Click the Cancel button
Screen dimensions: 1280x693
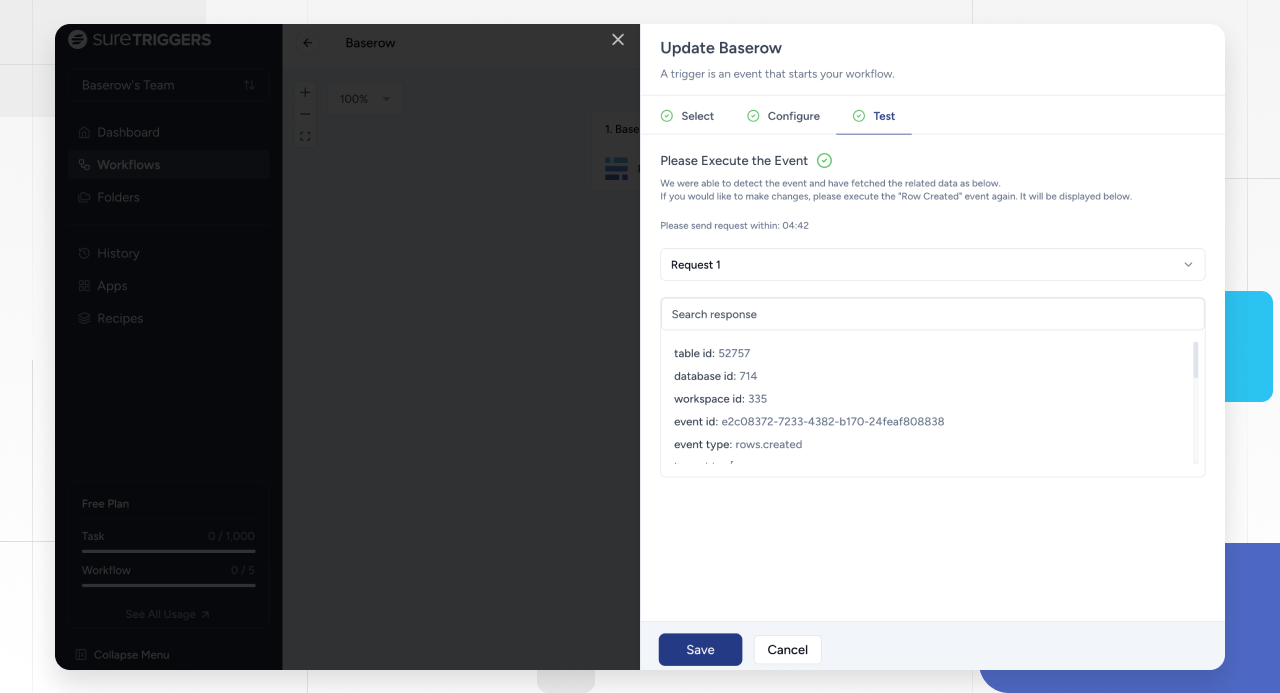coord(787,650)
